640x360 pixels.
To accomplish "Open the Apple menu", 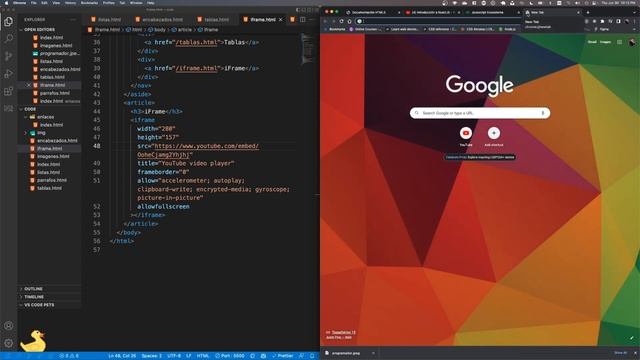I will click(x=6, y=3).
